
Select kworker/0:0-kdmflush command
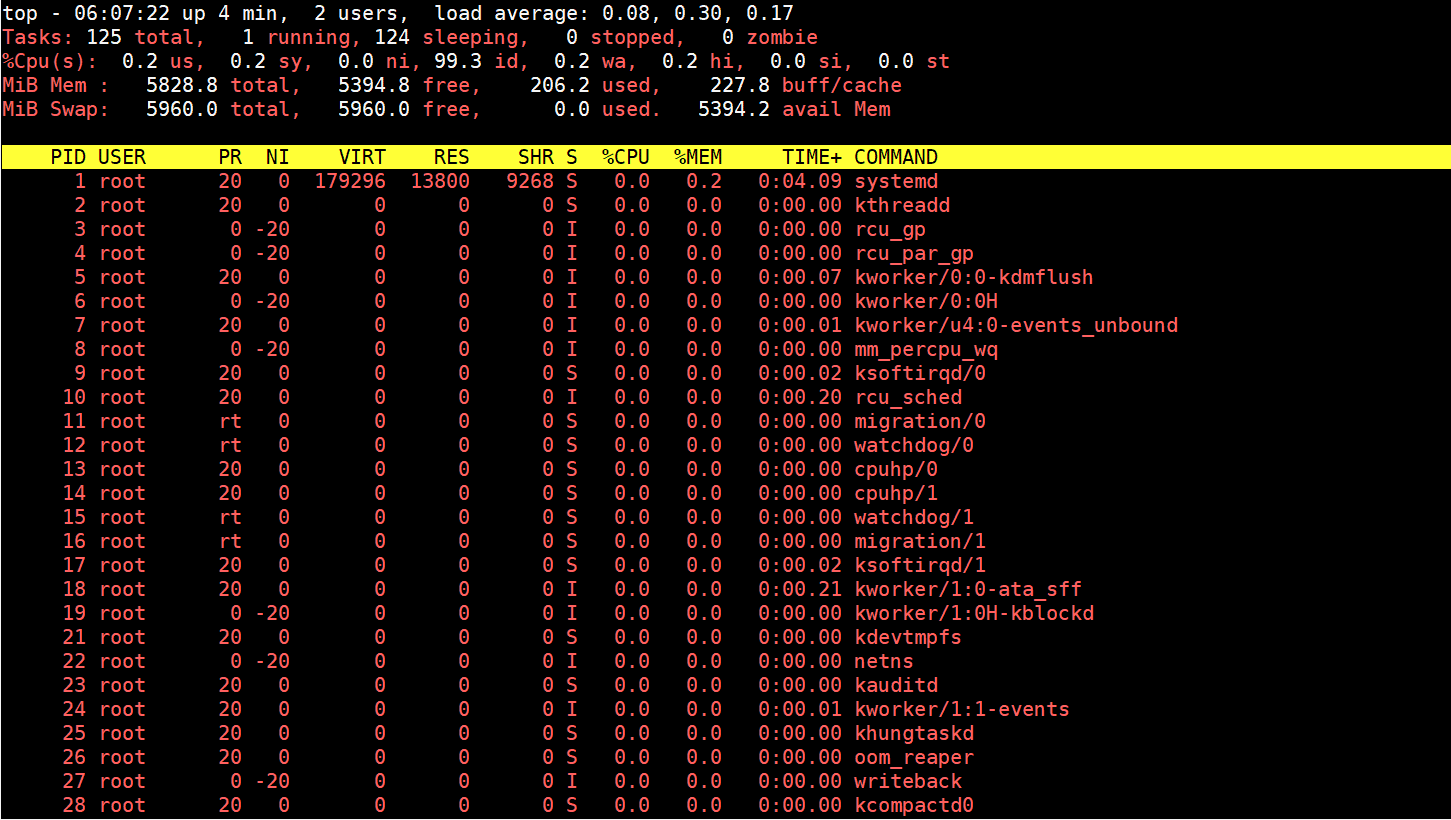974,277
